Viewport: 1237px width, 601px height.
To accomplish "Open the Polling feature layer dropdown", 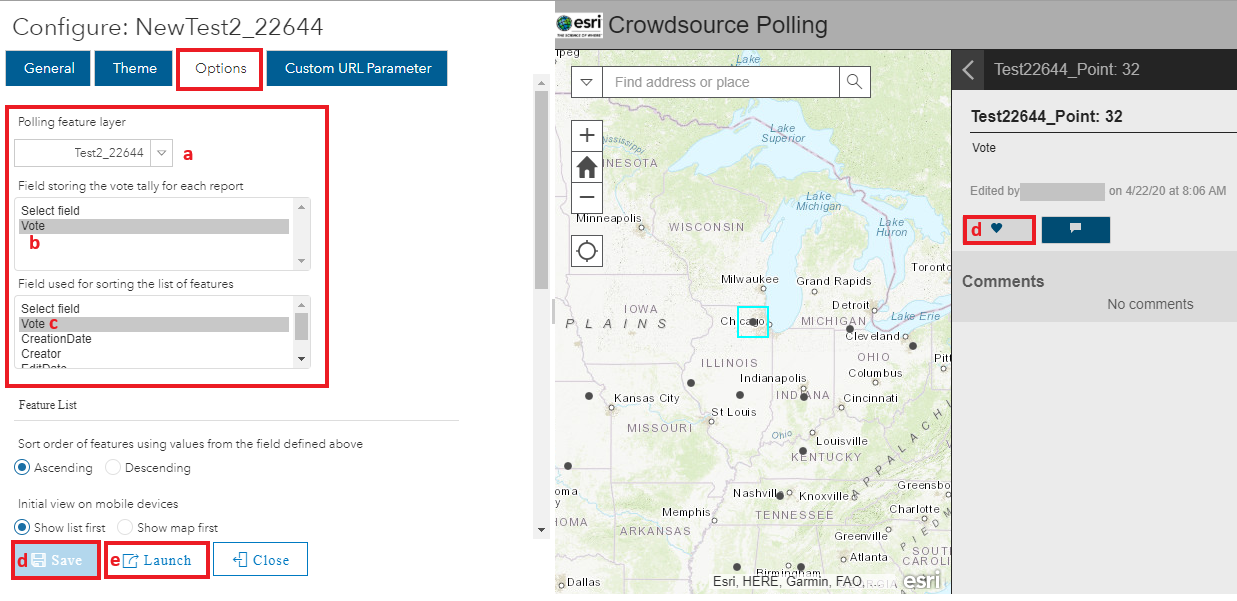I will (x=161, y=153).
